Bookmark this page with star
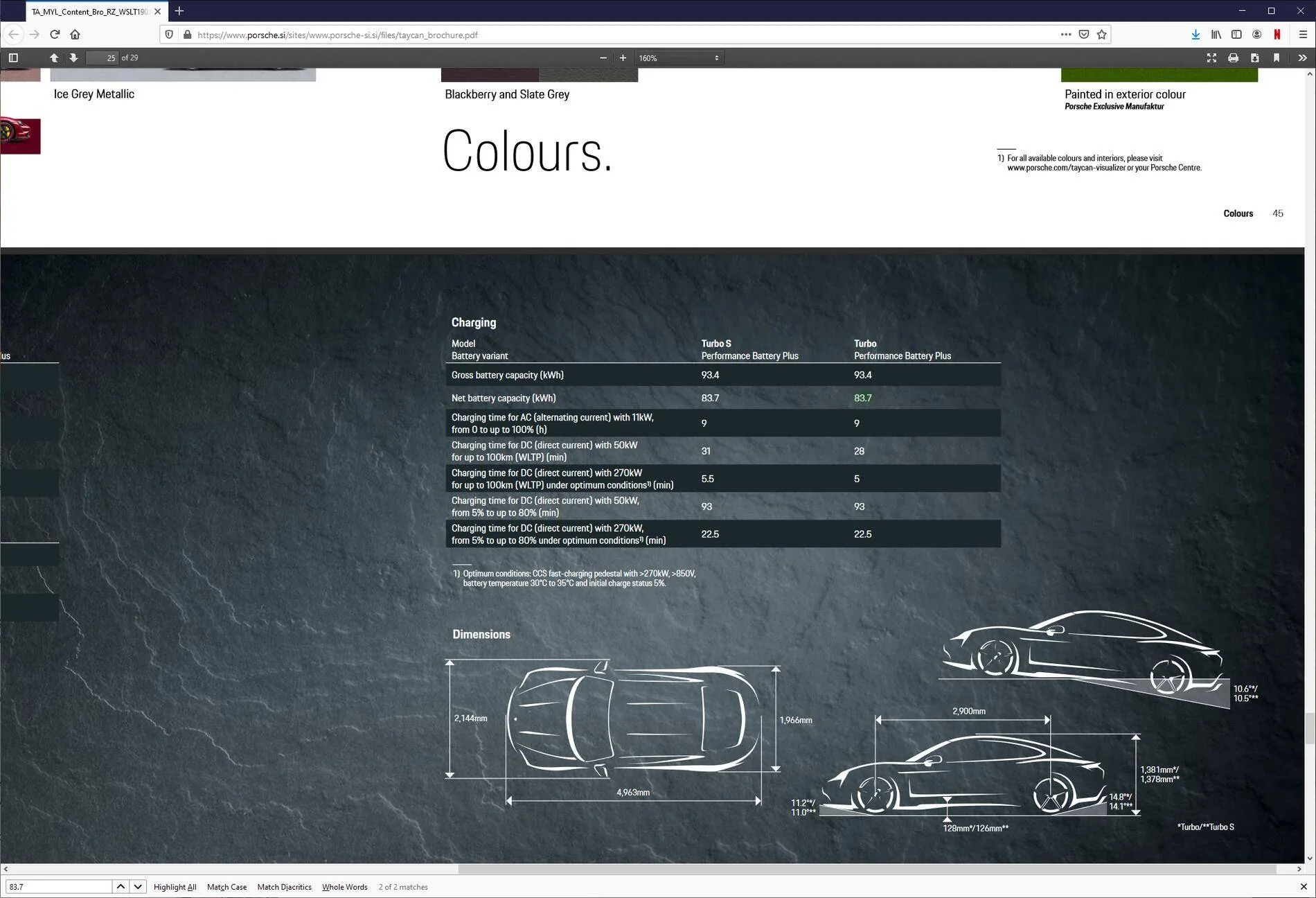Image resolution: width=1316 pixels, height=898 pixels. [1102, 34]
